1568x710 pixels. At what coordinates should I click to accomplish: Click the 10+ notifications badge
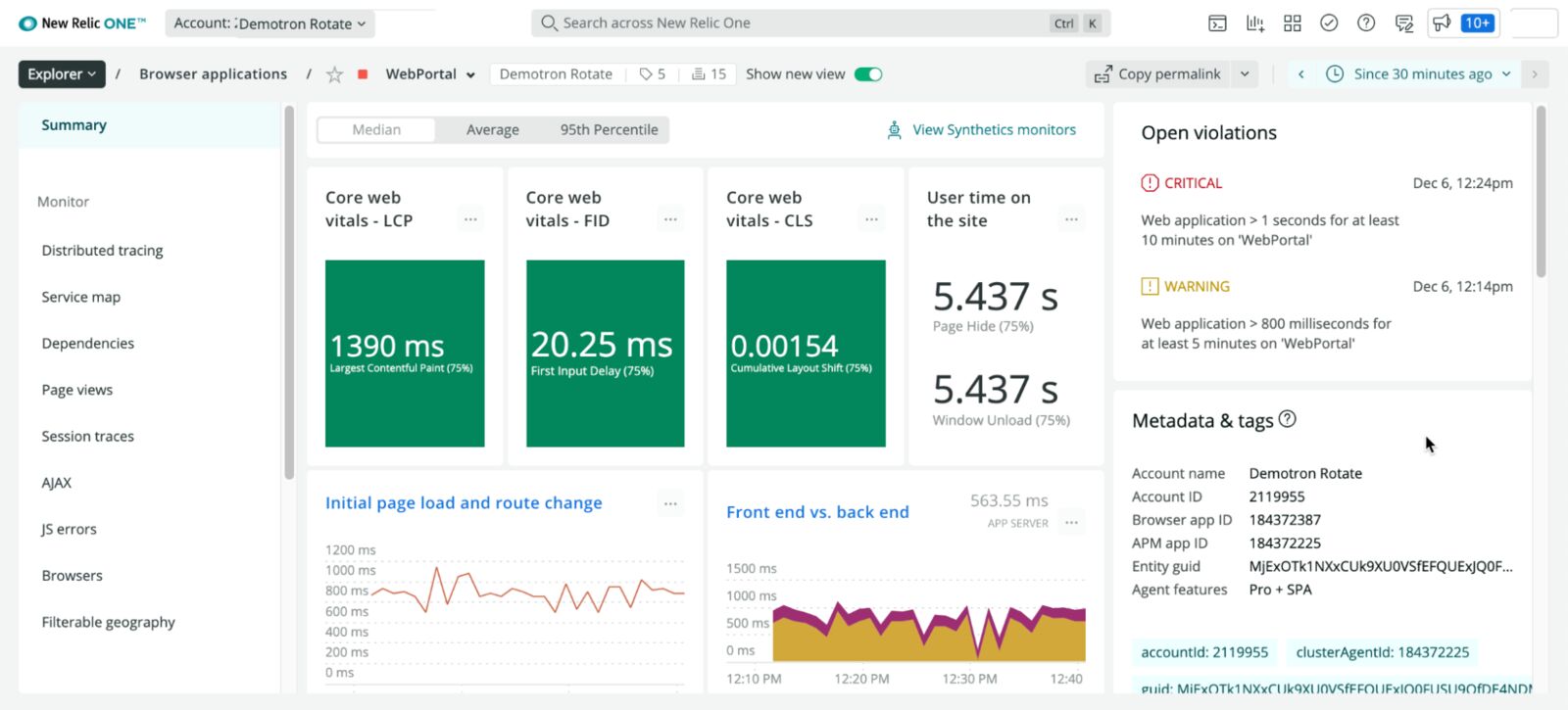(1478, 24)
